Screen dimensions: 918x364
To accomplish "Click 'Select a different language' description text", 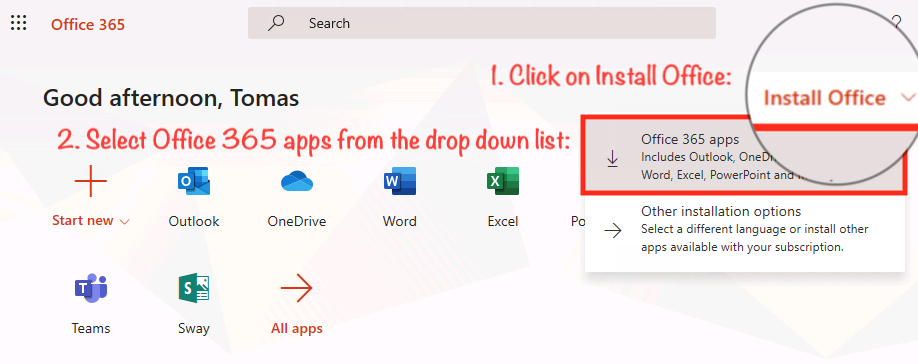I will click(x=755, y=238).
